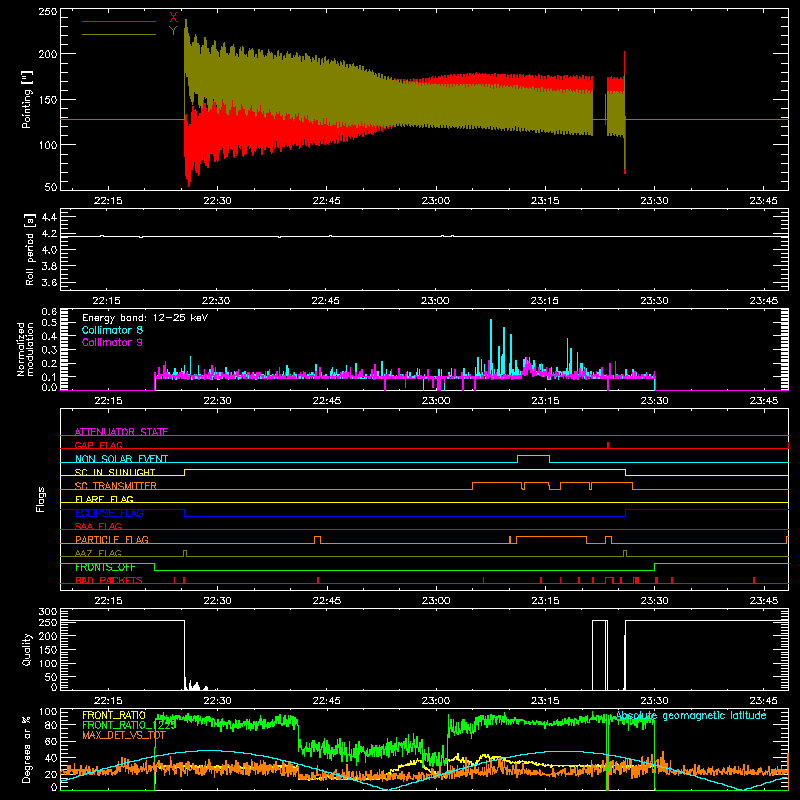Click the green FRONT_RATIO_1225 legend entry
Viewport: 800px width, 800px height.
coord(129,725)
